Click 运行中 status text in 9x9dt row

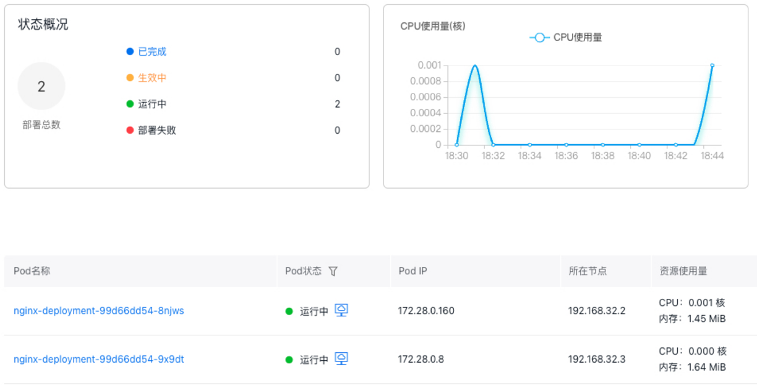pos(314,360)
